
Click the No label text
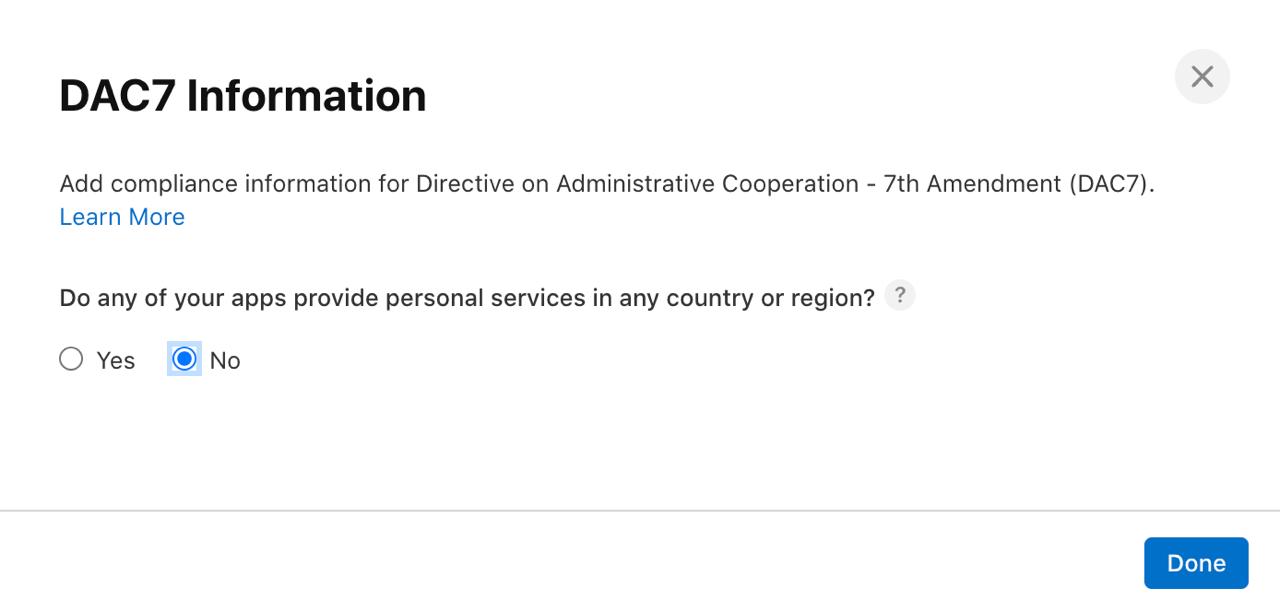coord(225,360)
